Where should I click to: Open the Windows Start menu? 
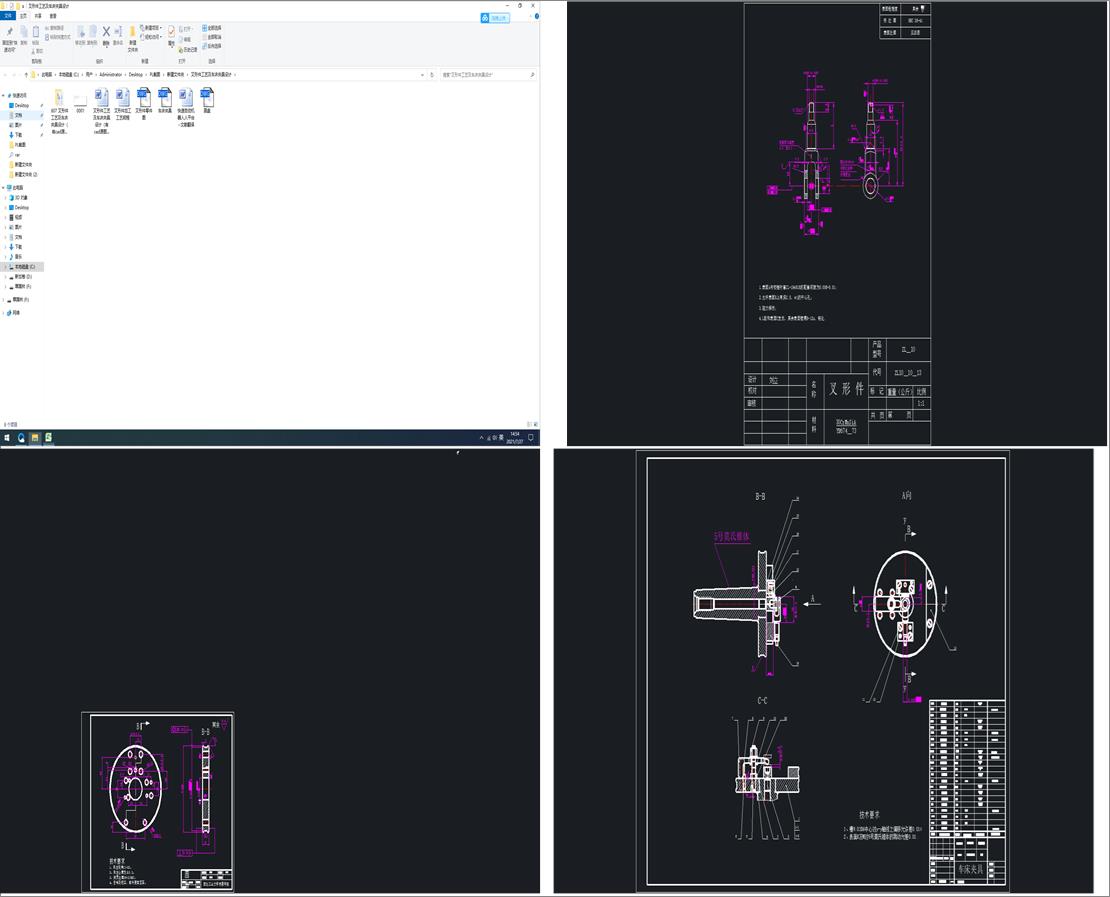[x=7, y=438]
